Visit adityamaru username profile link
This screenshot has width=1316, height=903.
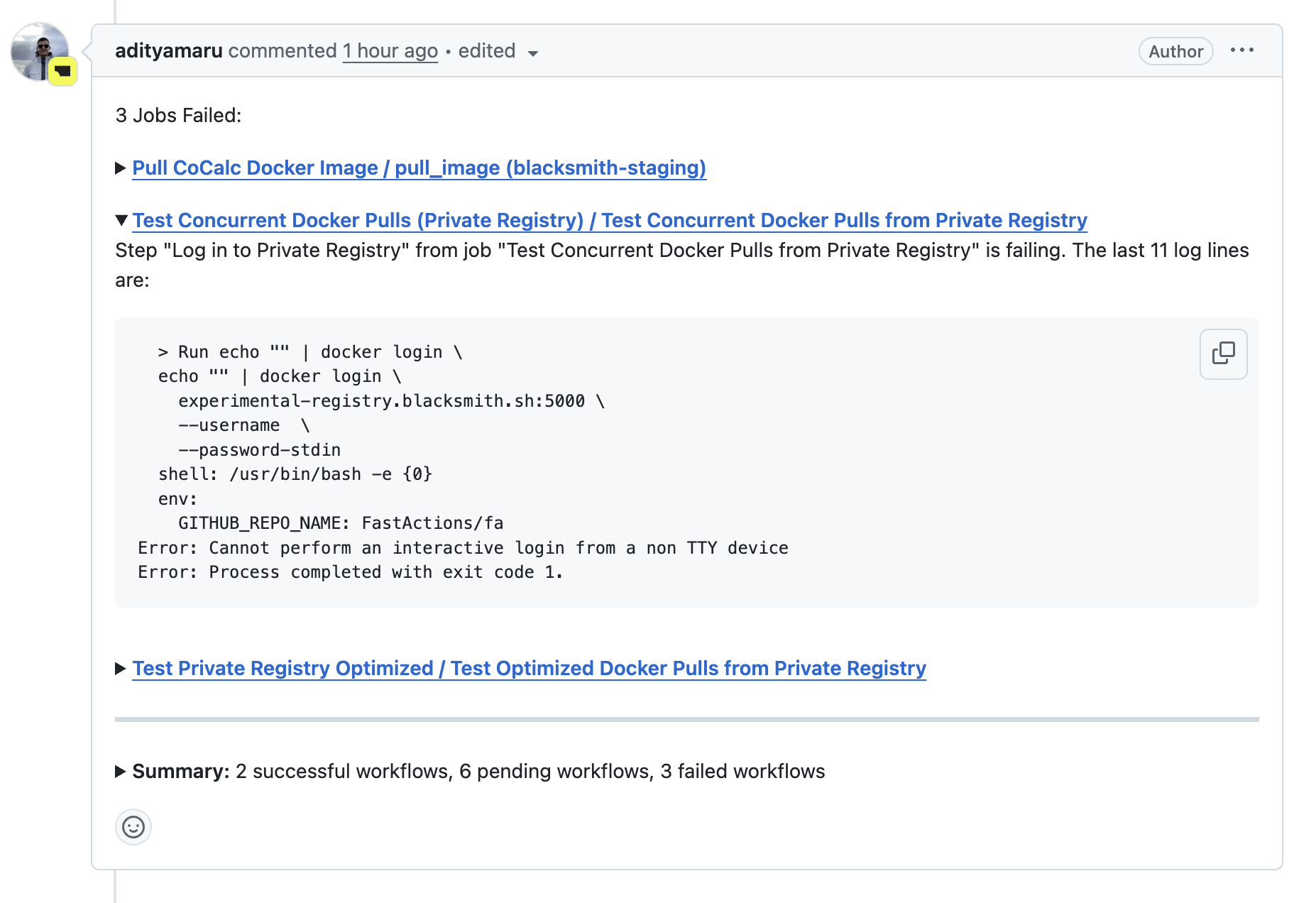coord(169,51)
